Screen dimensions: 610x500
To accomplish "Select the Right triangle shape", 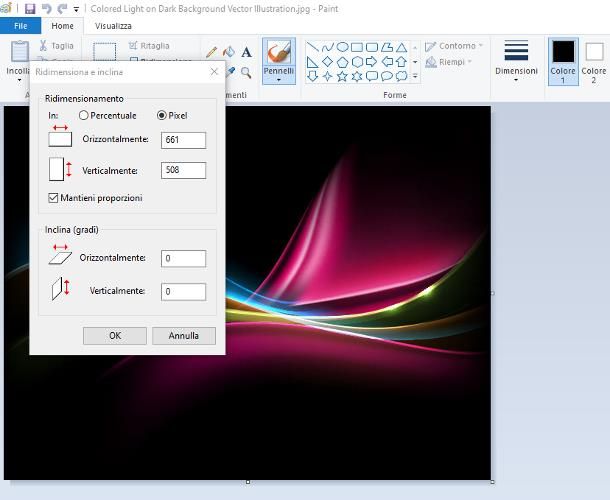I will [x=313, y=61].
